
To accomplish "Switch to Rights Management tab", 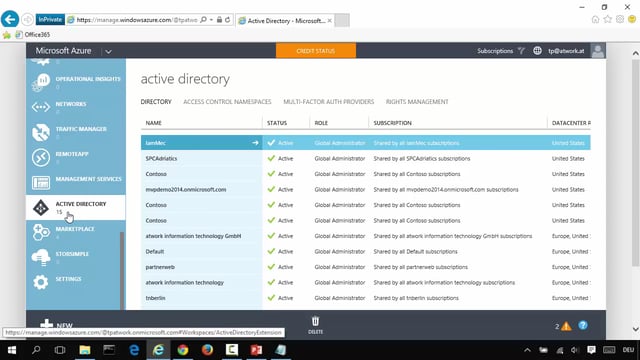I will coord(417,102).
